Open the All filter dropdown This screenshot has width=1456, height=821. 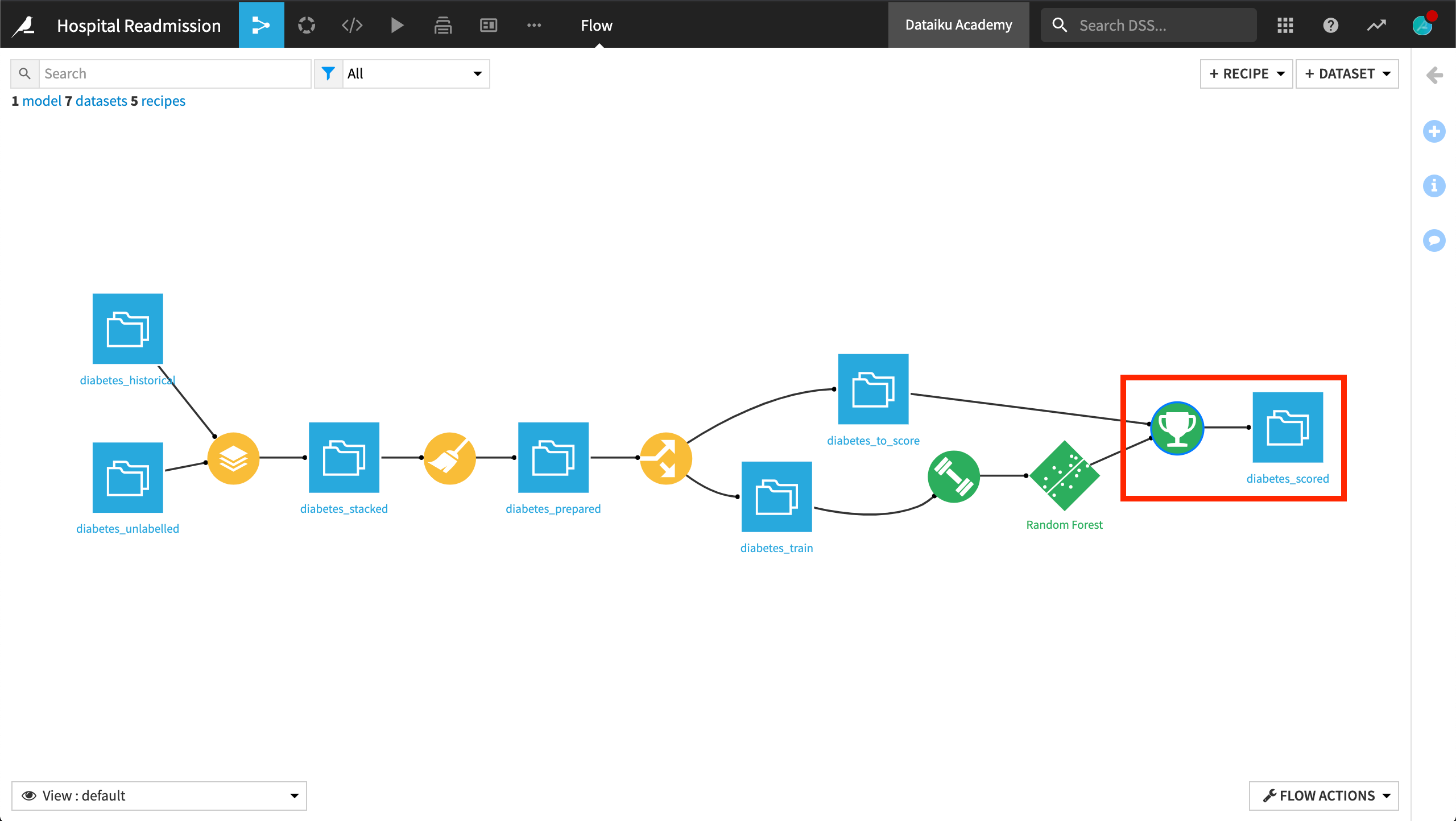coord(415,73)
